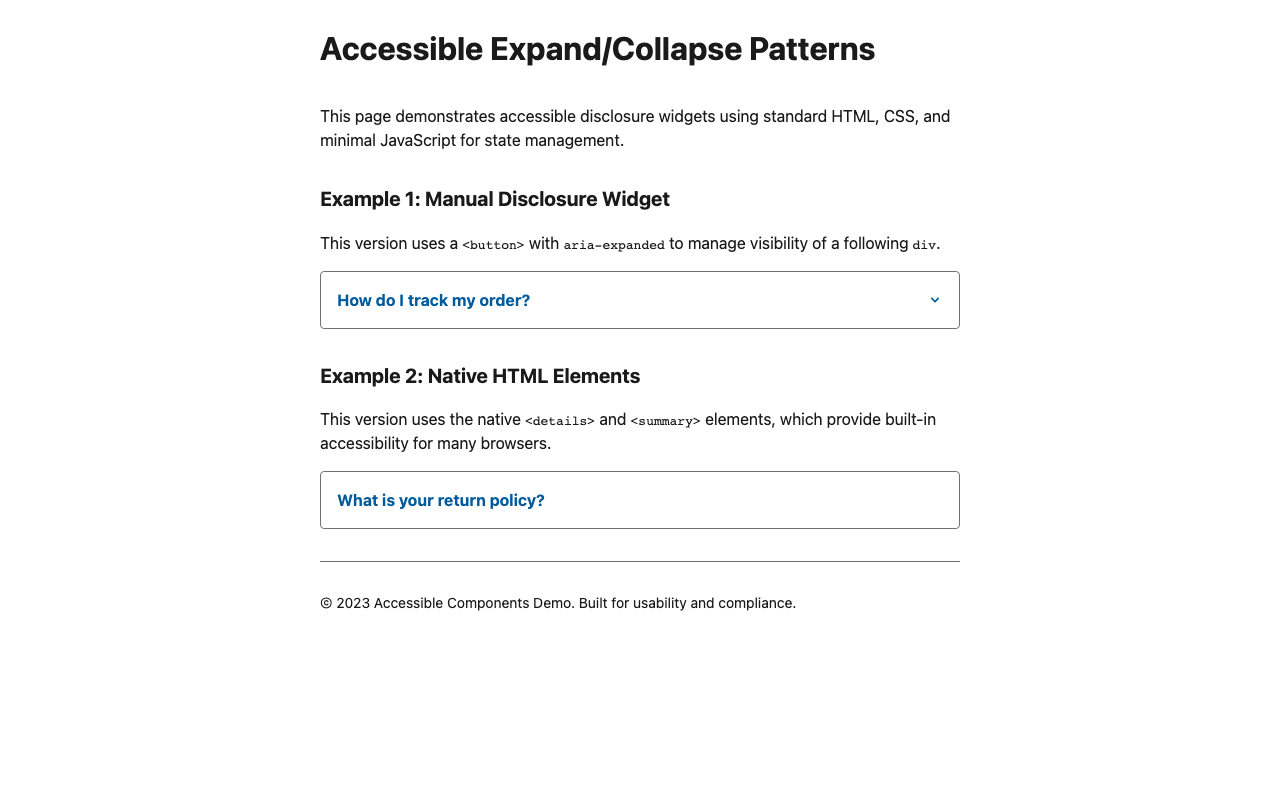Click the "Example 2: Native HTML Elements" heading
The width and height of the screenshot is (1280, 800).
pos(480,376)
